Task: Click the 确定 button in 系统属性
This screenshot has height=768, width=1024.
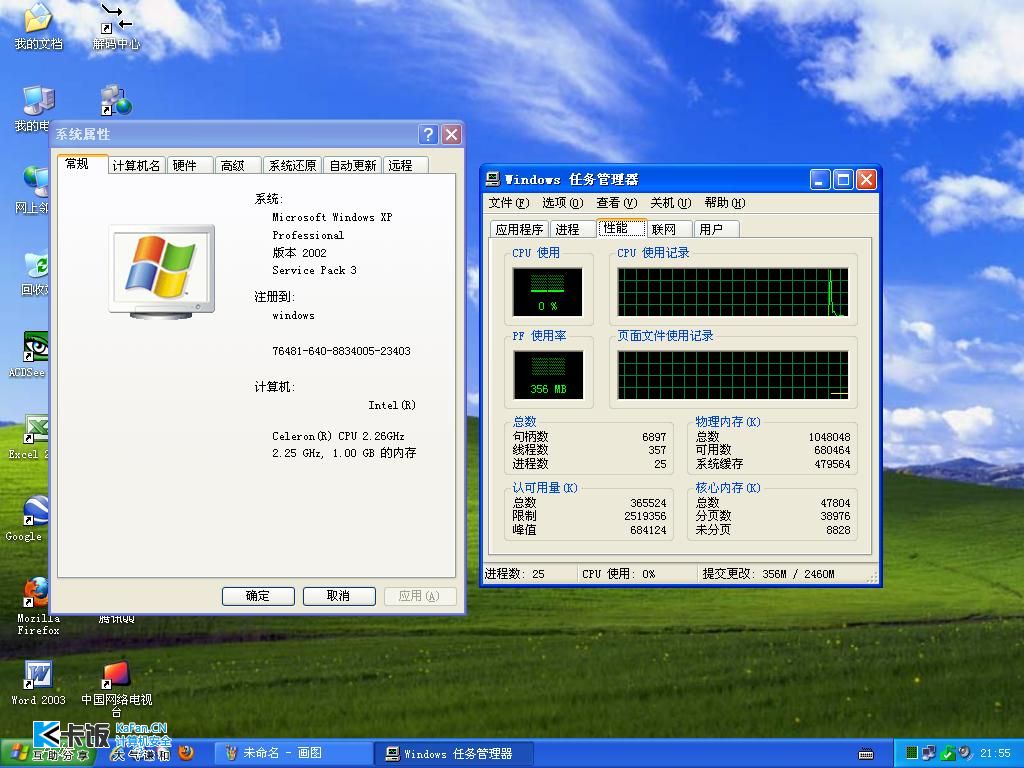Action: pyautogui.click(x=258, y=596)
